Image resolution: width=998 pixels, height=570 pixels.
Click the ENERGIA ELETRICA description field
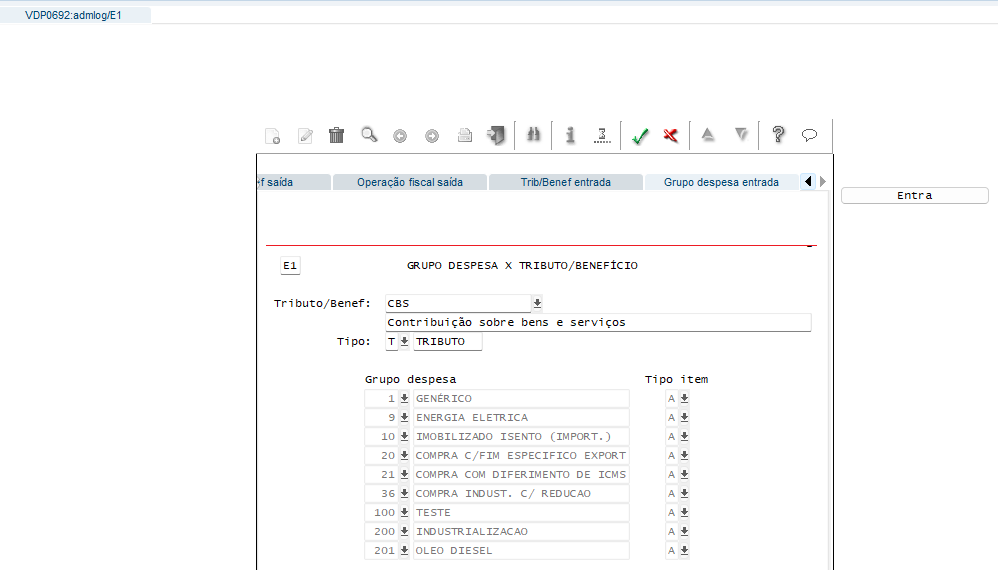[x=521, y=417]
